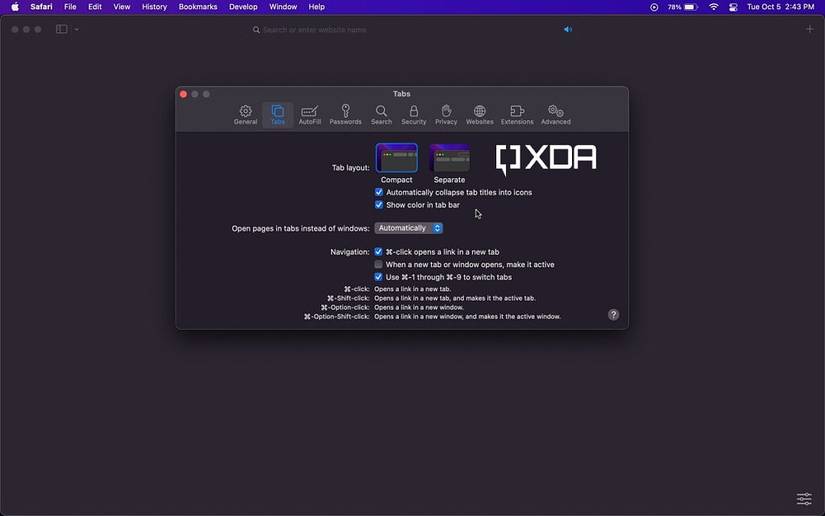
Task: Toggle Automatically collapse tab titles into icons
Action: [379, 192]
